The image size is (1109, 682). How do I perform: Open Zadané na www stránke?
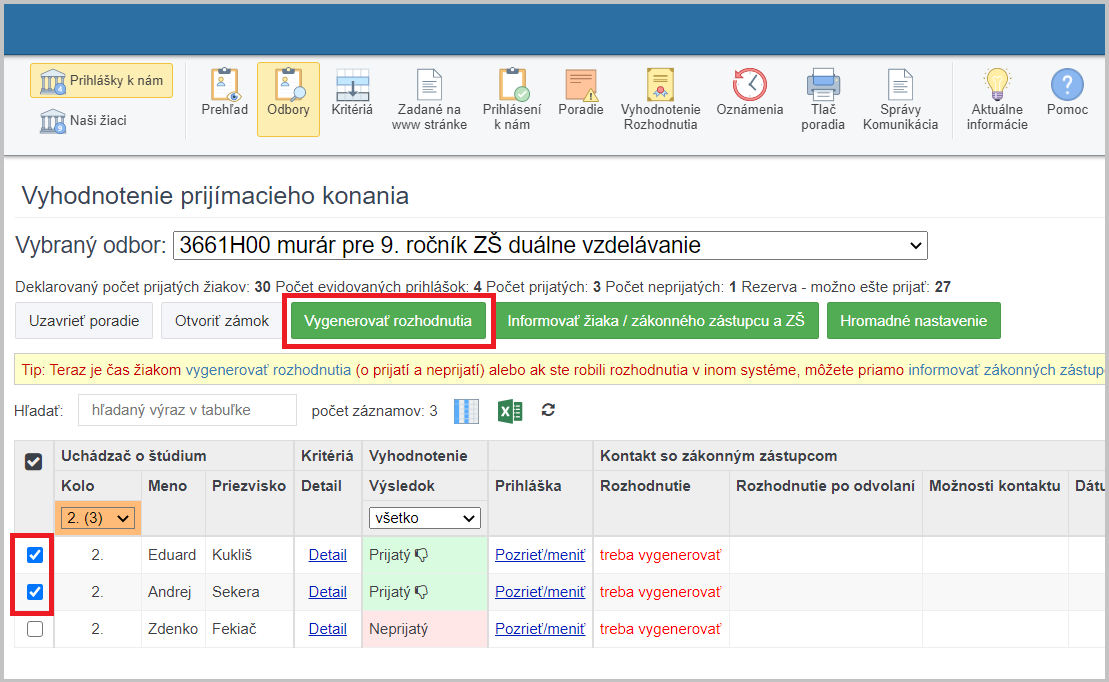(429, 100)
